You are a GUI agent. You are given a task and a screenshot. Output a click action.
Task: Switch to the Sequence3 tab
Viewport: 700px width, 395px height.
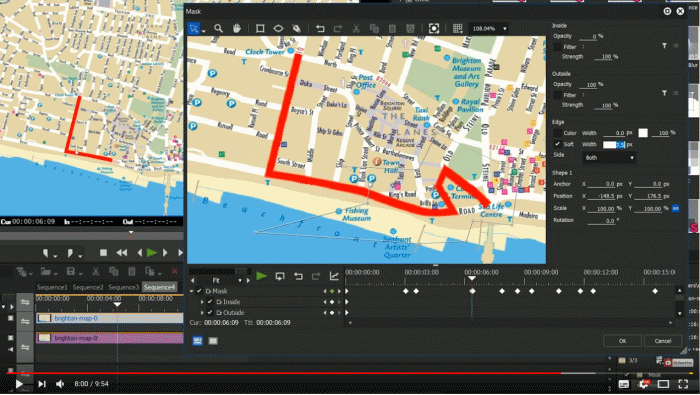tap(124, 287)
